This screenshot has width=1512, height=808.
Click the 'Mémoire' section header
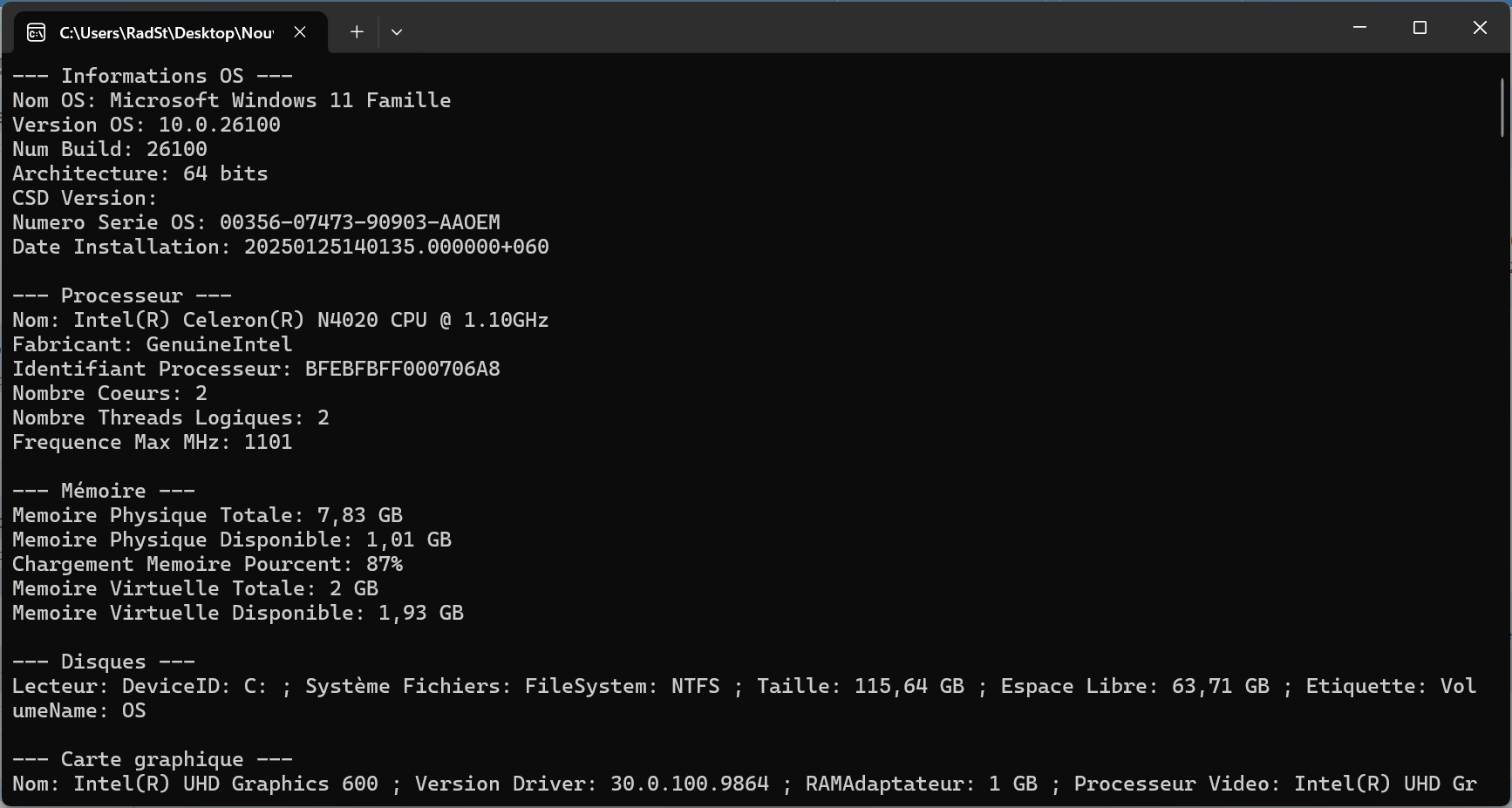click(103, 491)
